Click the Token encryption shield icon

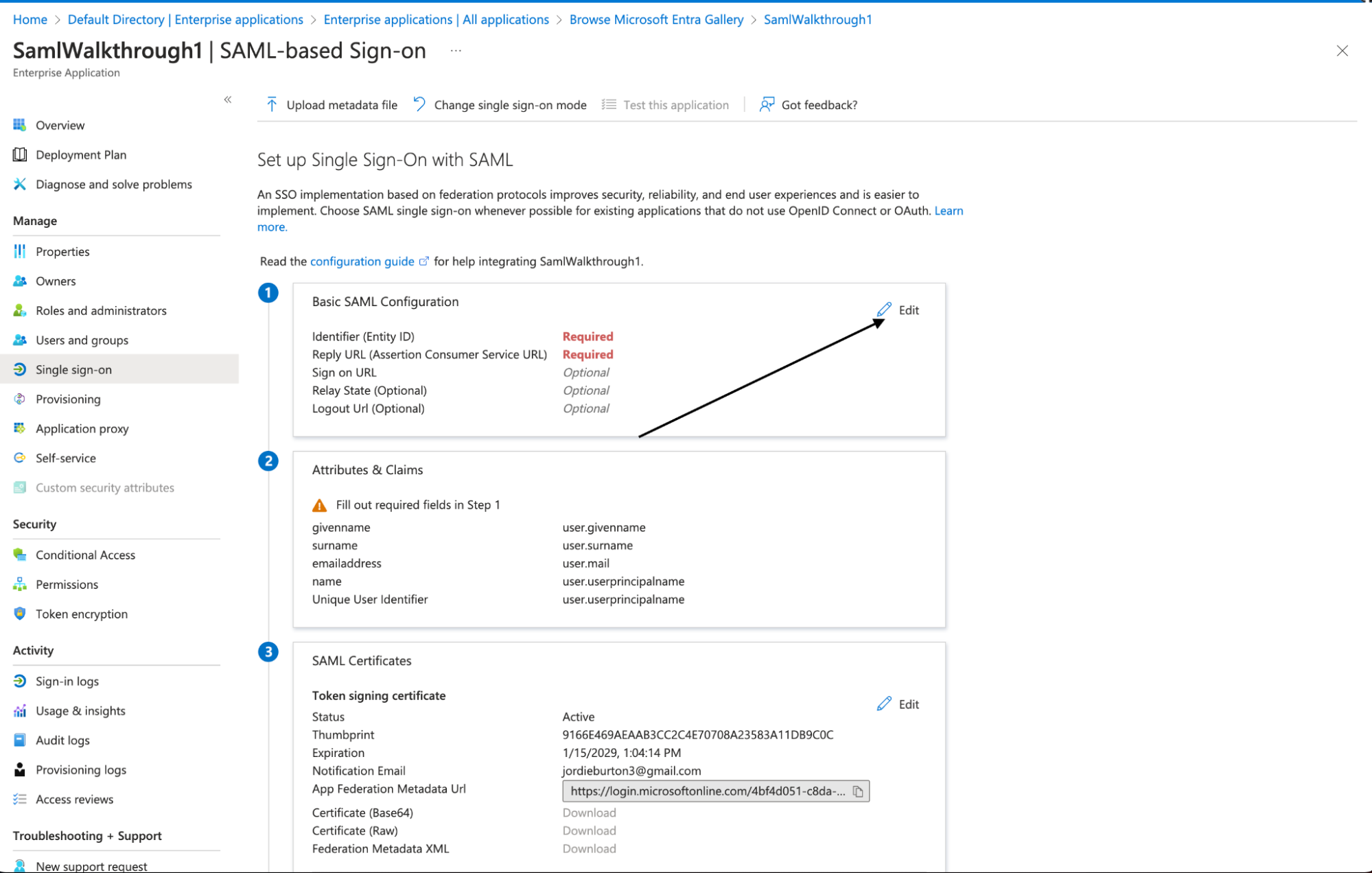pyautogui.click(x=19, y=614)
